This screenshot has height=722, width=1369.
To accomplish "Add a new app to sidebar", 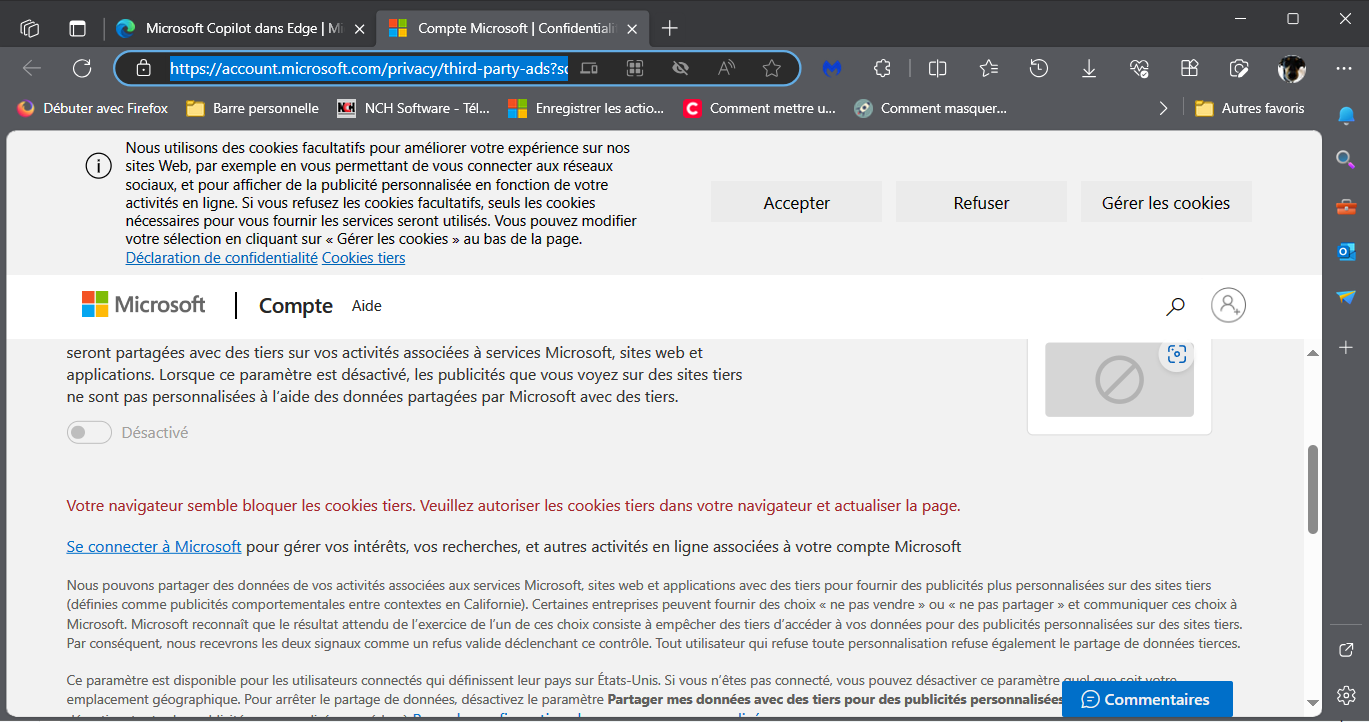I will 1346,347.
